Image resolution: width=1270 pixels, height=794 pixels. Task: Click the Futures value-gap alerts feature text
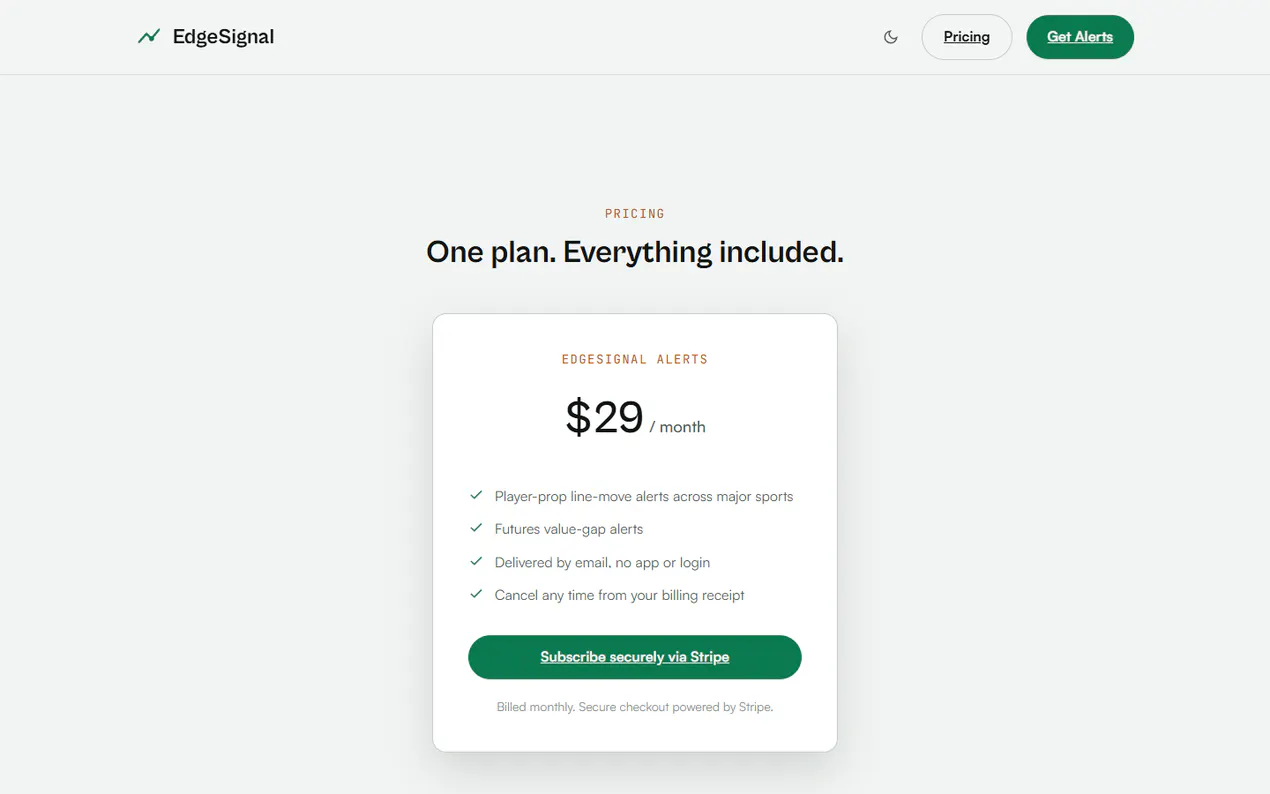coord(569,529)
